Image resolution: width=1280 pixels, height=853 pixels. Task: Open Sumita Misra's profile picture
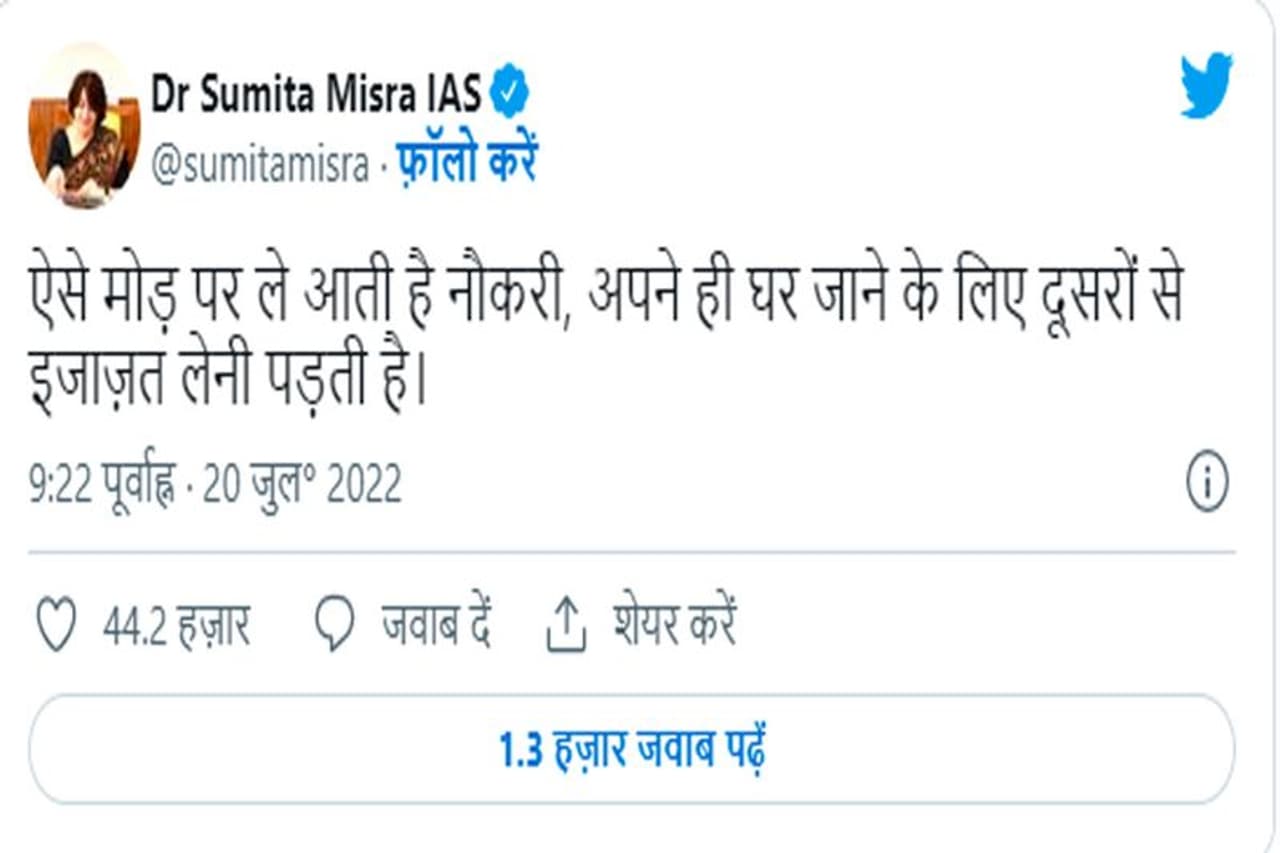pyautogui.click(x=84, y=127)
